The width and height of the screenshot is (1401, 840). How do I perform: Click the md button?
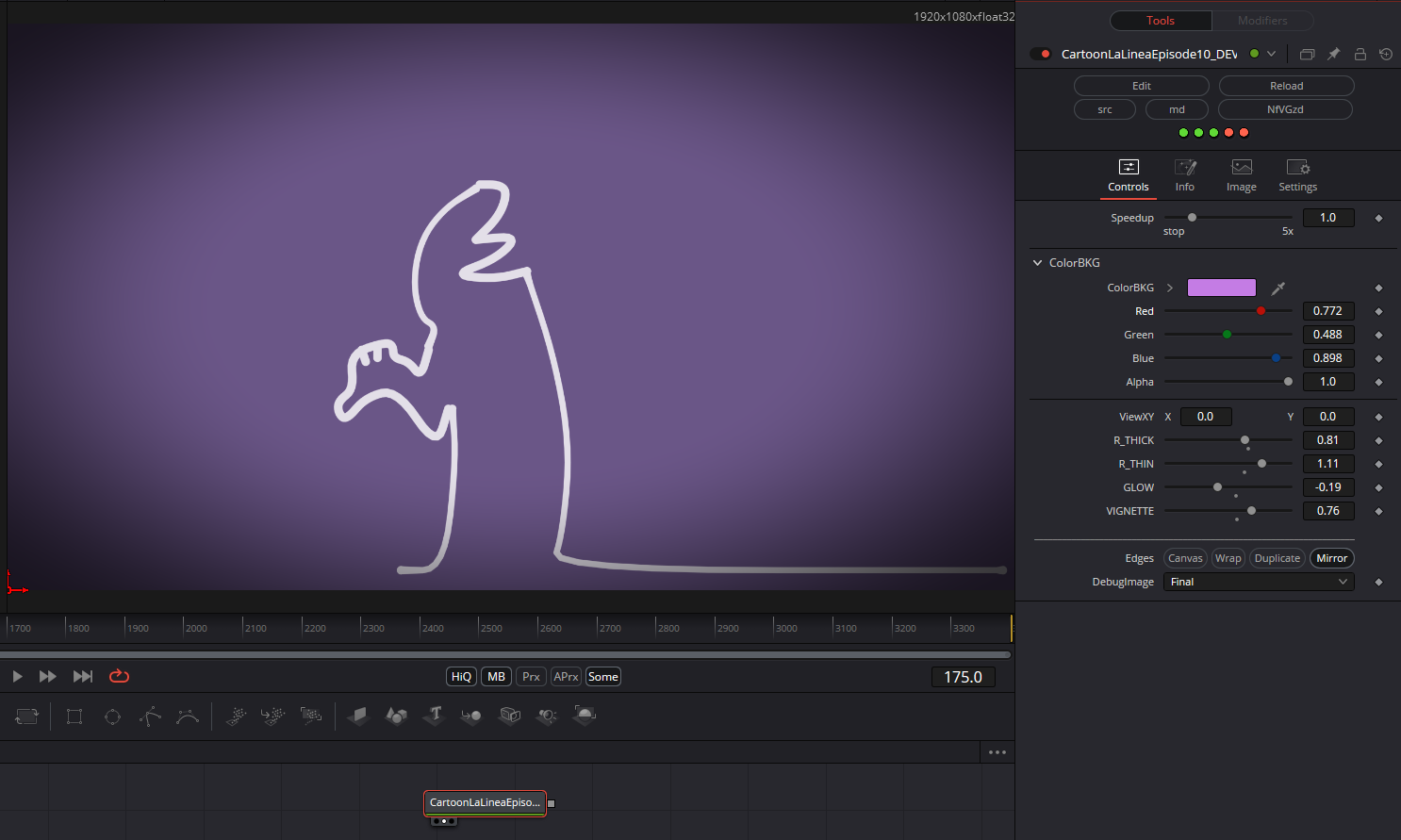click(x=1178, y=109)
